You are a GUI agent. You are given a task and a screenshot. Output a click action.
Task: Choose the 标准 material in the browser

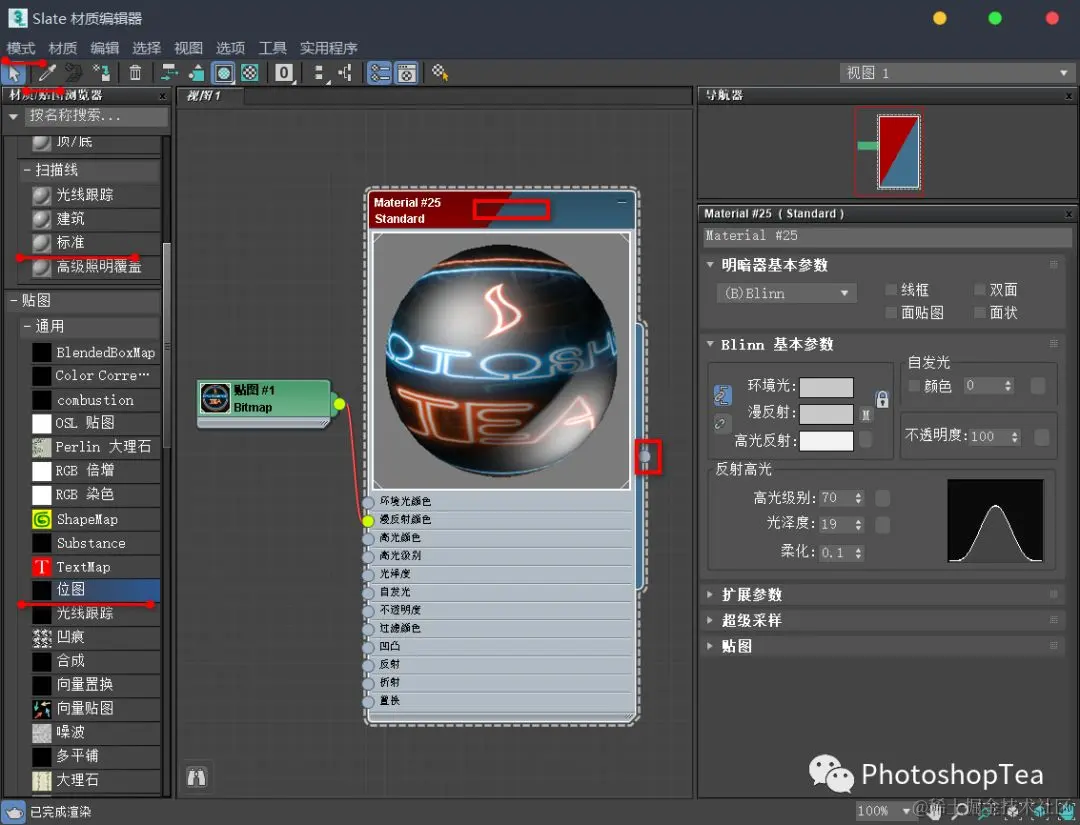pos(96,242)
